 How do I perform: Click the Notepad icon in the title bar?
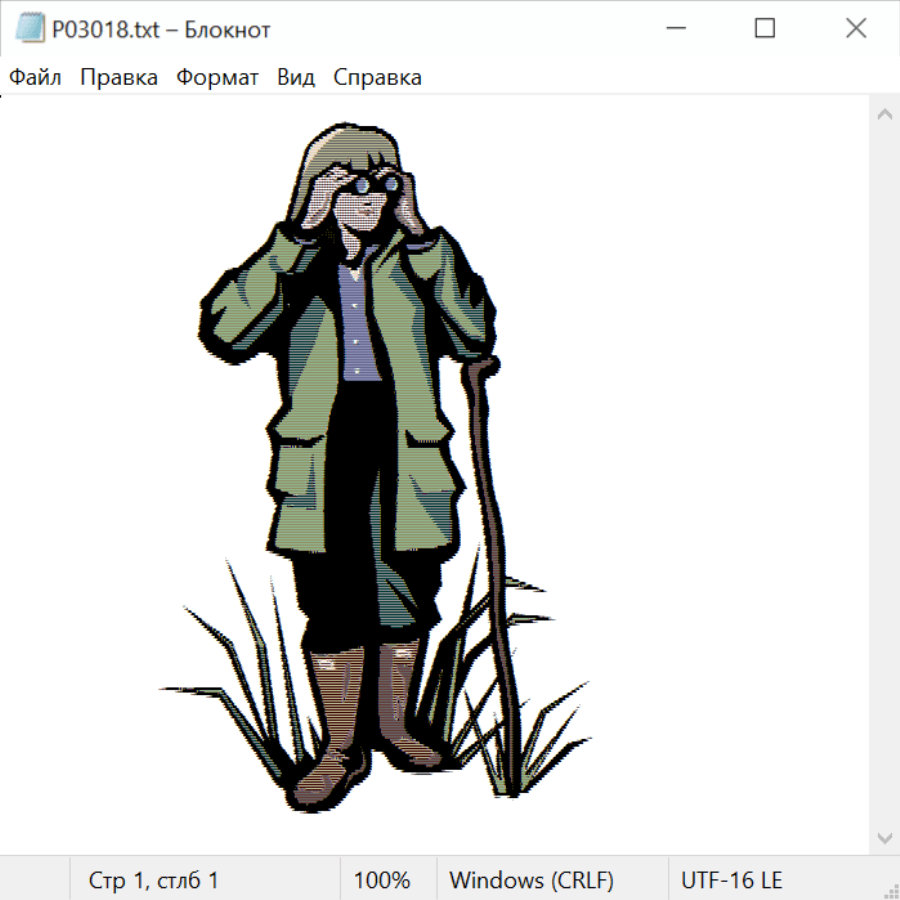point(30,29)
